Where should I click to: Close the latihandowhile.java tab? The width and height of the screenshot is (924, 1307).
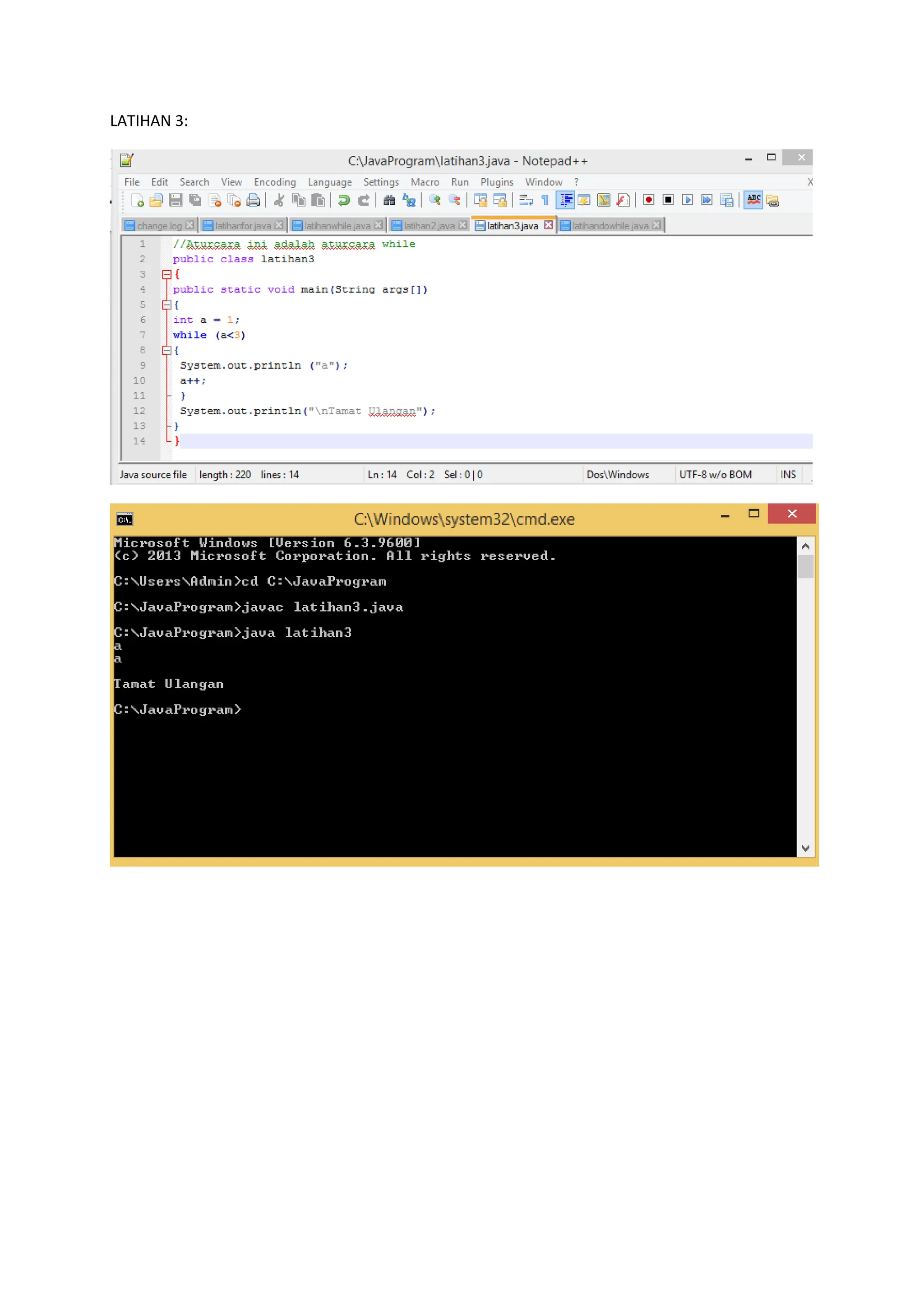[656, 225]
